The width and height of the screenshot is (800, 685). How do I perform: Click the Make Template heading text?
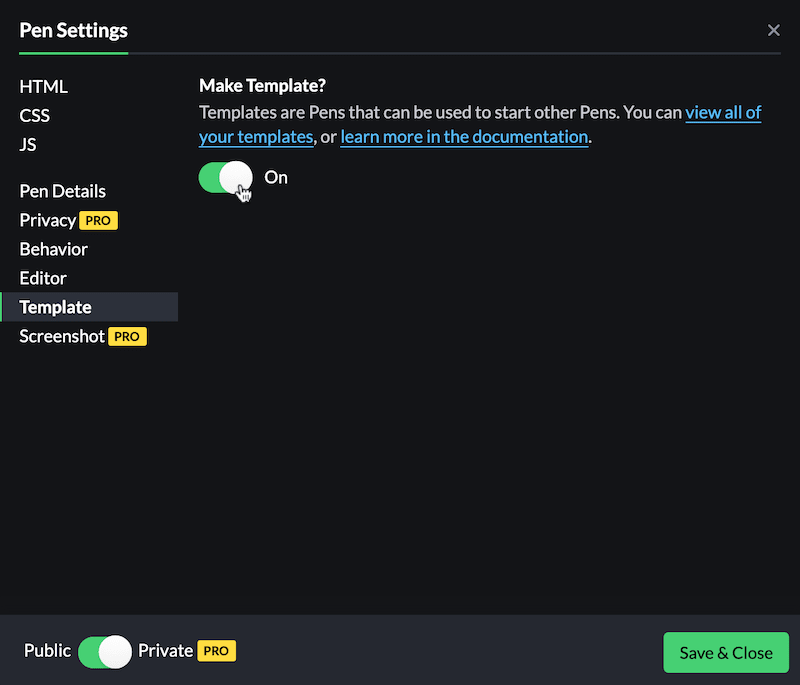click(x=262, y=86)
